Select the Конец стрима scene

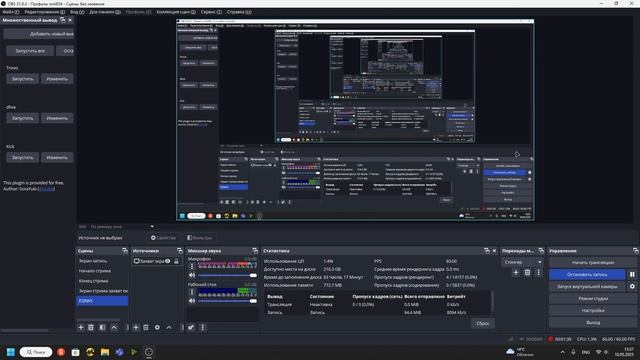pyautogui.click(x=102, y=281)
